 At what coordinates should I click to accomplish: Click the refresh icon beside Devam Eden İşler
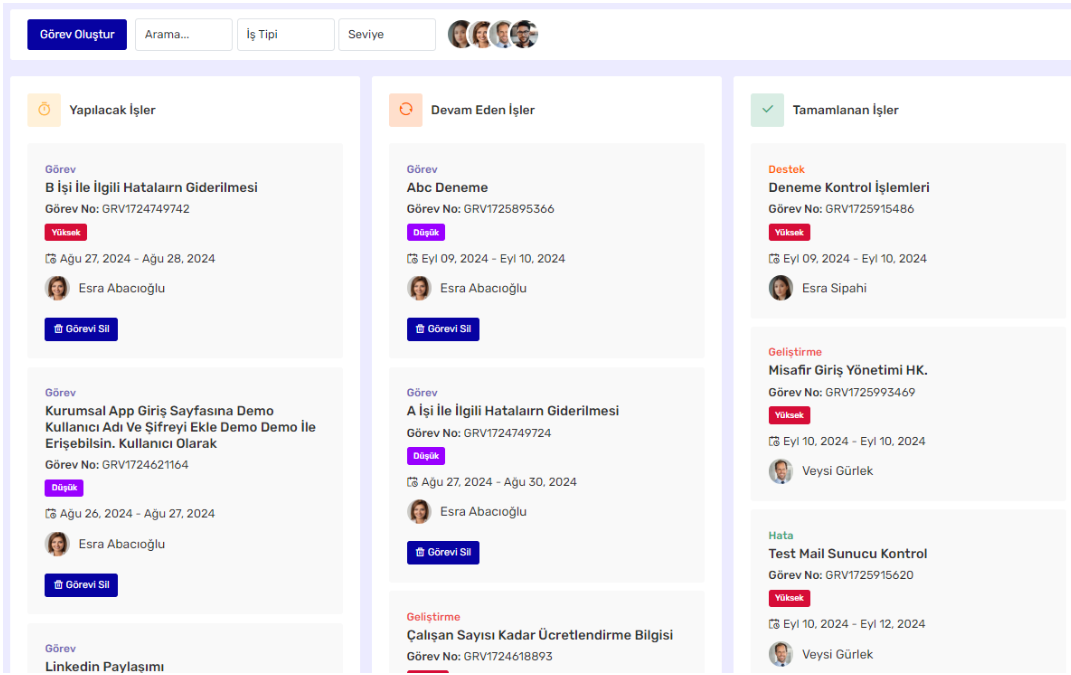click(406, 110)
